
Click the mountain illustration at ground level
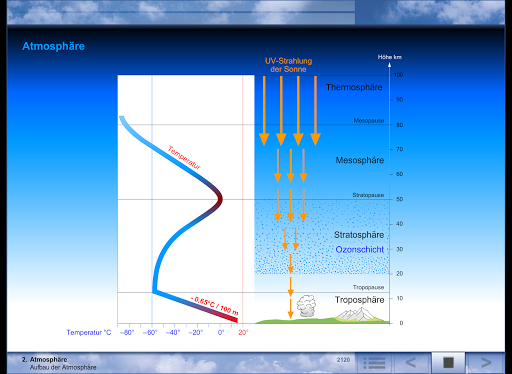[358, 314]
